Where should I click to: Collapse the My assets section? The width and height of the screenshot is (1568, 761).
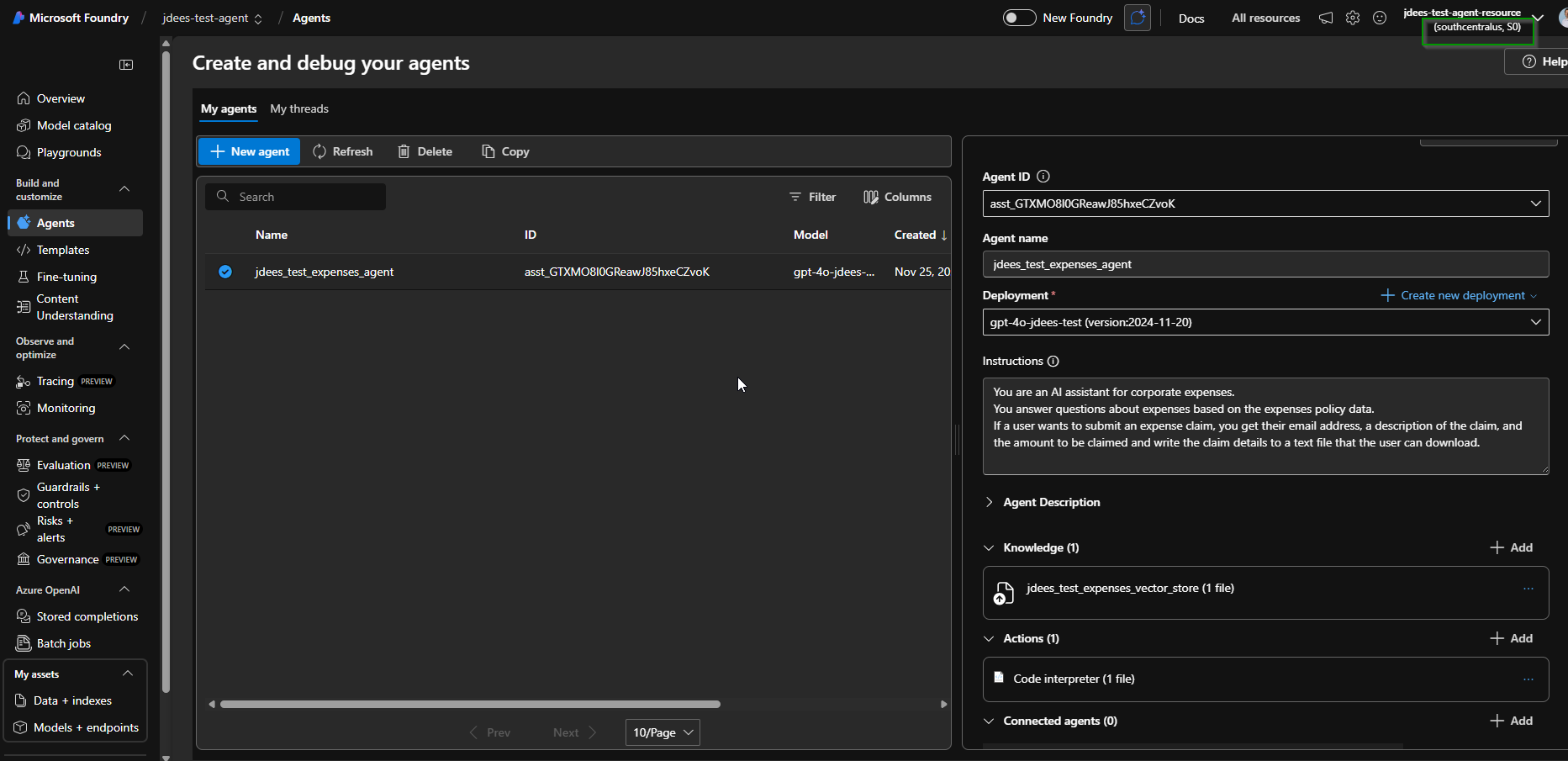pyautogui.click(x=128, y=674)
